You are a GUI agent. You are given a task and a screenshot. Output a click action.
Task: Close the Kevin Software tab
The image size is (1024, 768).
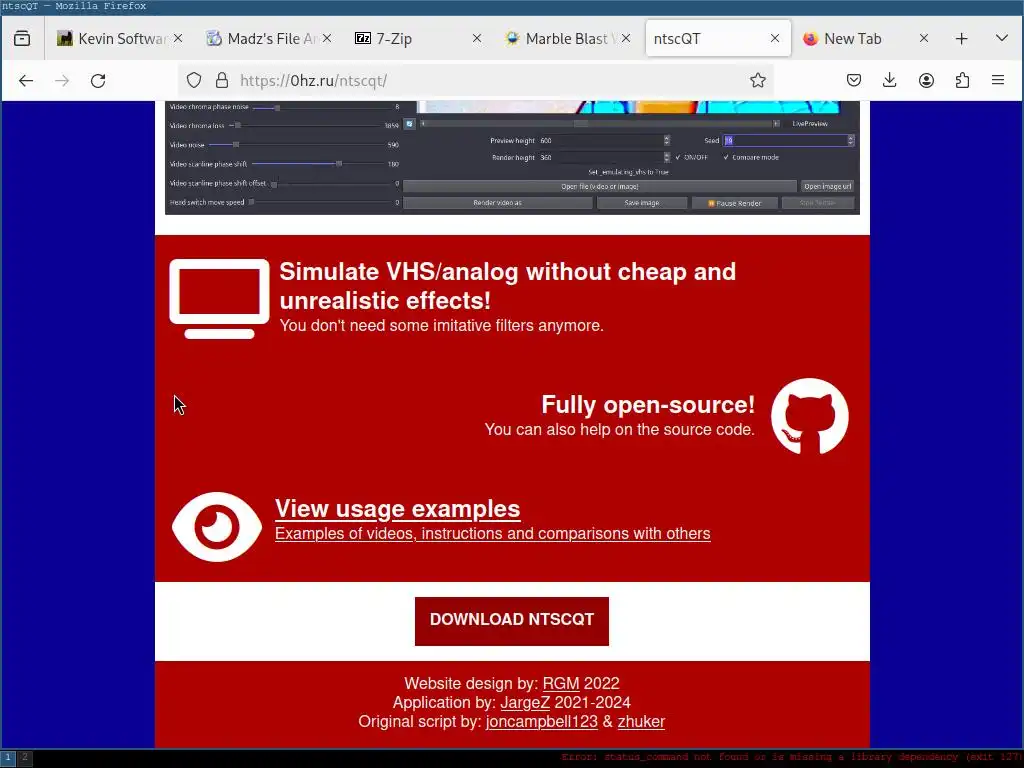click(x=178, y=39)
